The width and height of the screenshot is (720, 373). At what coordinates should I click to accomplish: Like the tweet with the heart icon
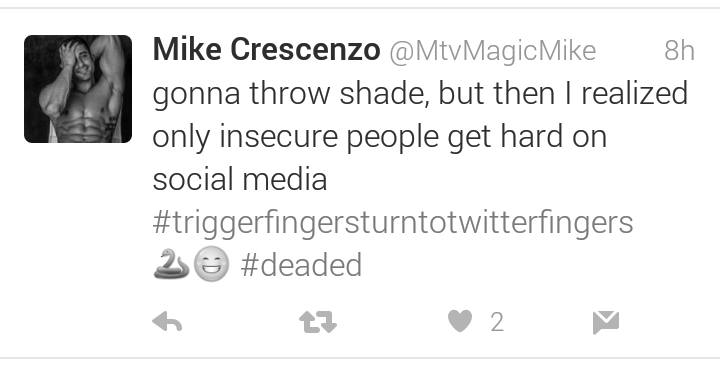click(x=460, y=321)
